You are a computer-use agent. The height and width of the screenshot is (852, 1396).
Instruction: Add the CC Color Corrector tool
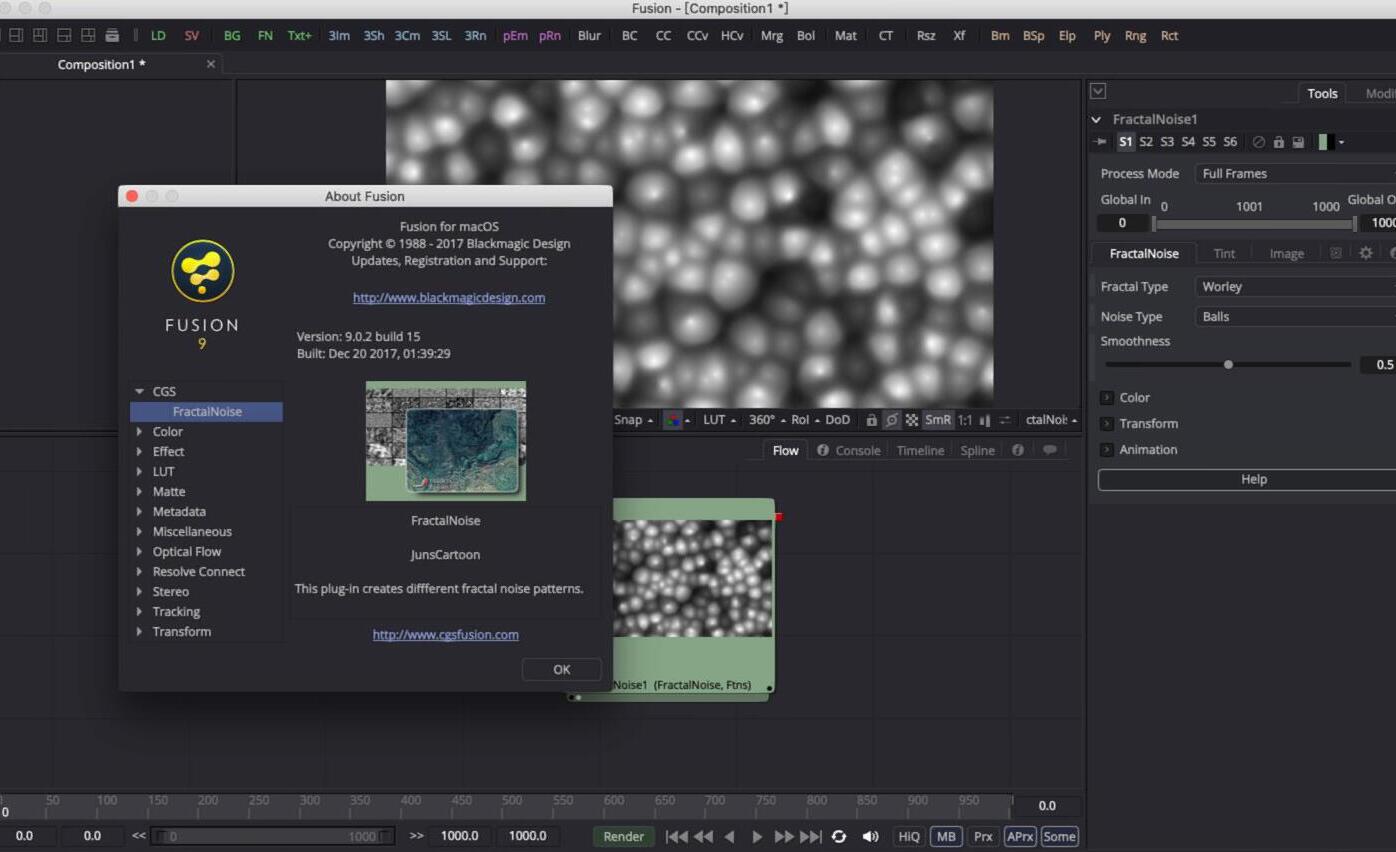click(x=663, y=35)
